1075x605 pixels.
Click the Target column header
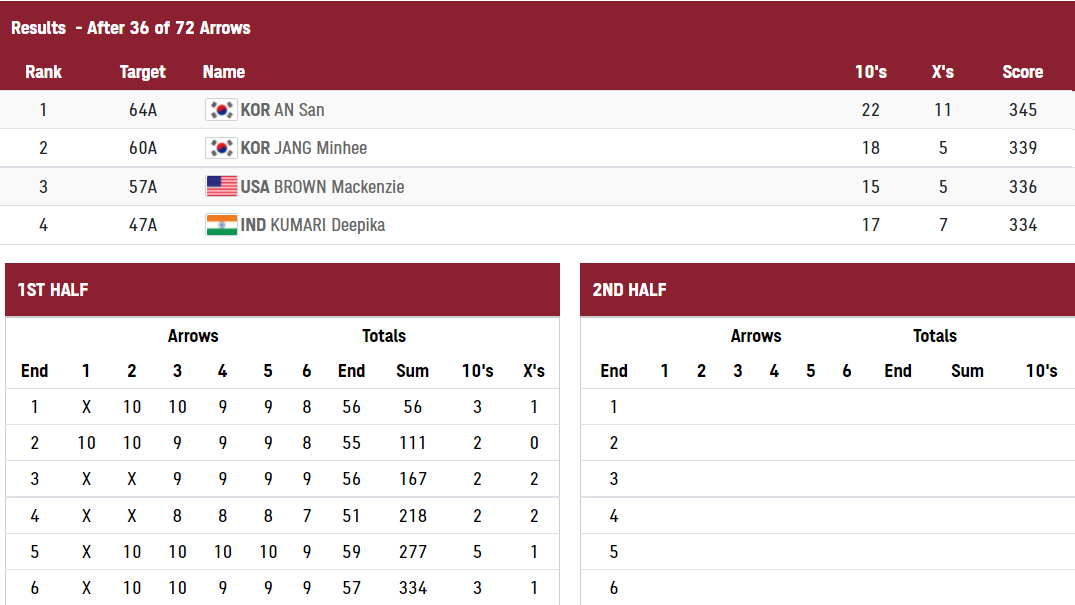point(143,72)
